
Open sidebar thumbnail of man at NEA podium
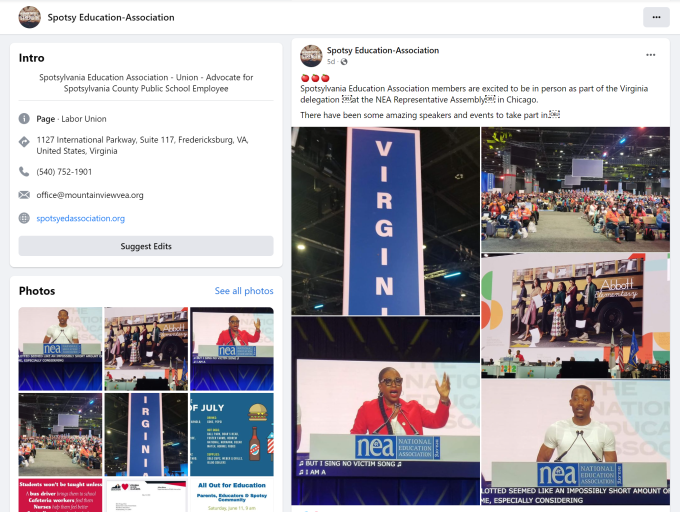click(x=60, y=349)
